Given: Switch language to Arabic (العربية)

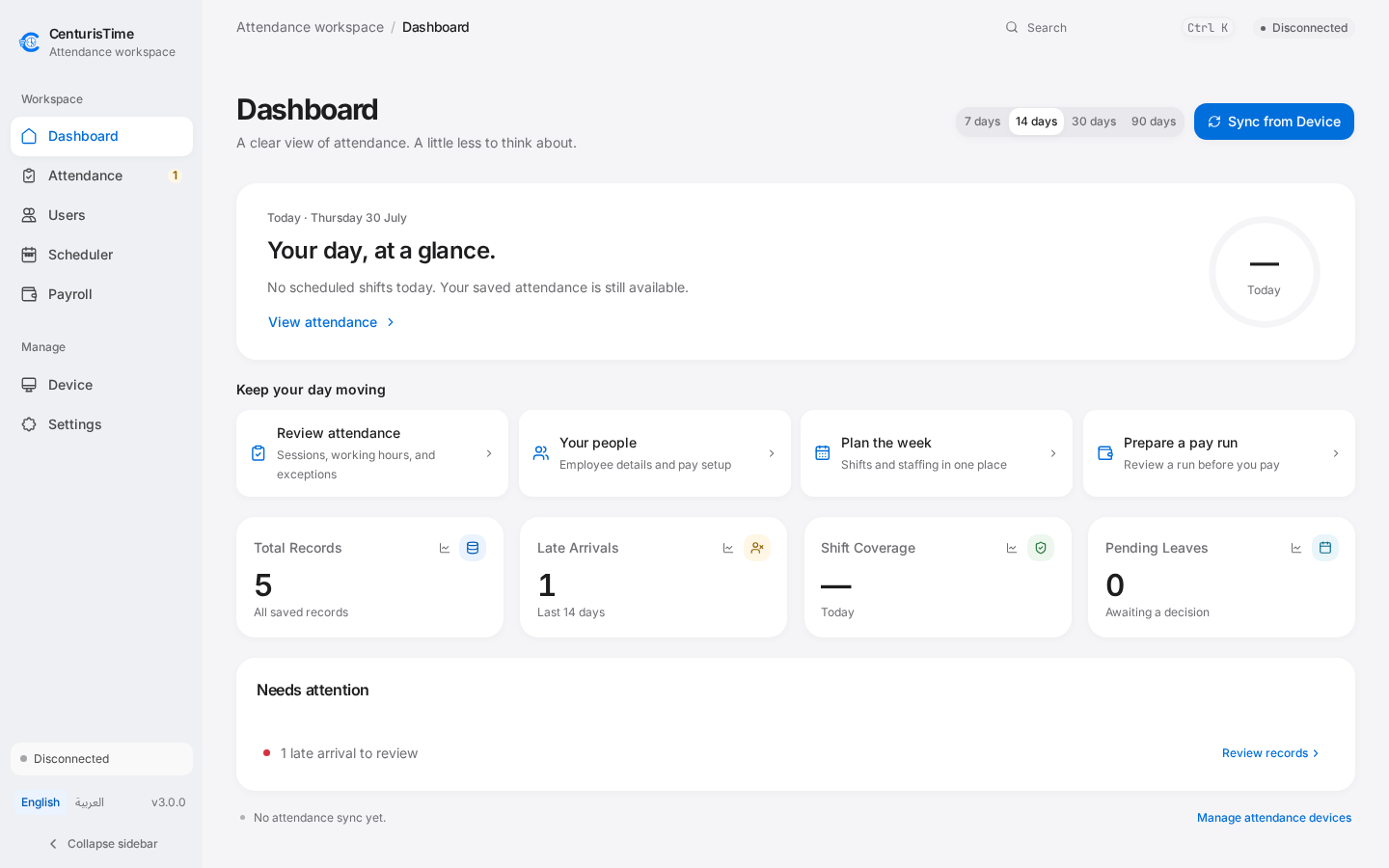Looking at the screenshot, I should click(90, 802).
